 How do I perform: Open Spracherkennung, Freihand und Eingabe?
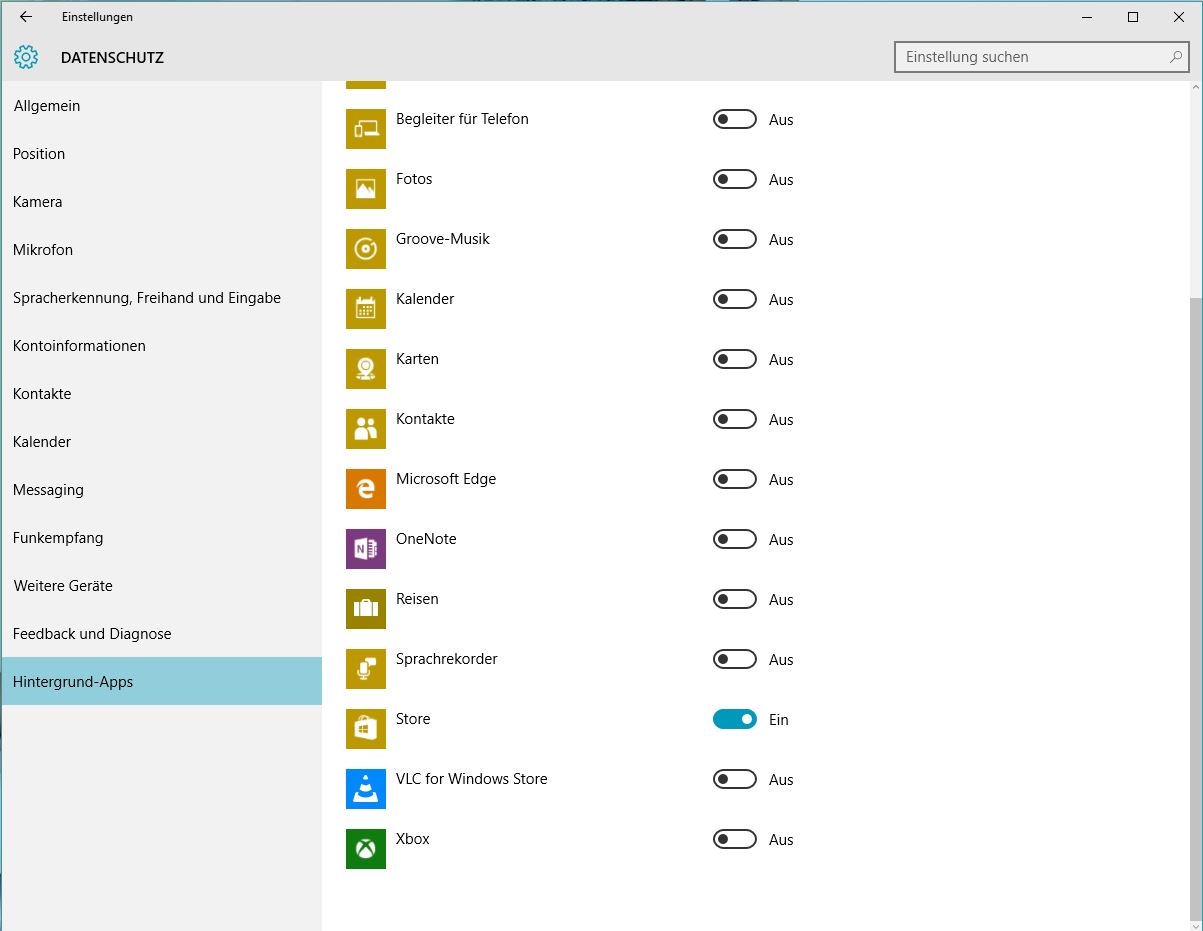point(161,298)
